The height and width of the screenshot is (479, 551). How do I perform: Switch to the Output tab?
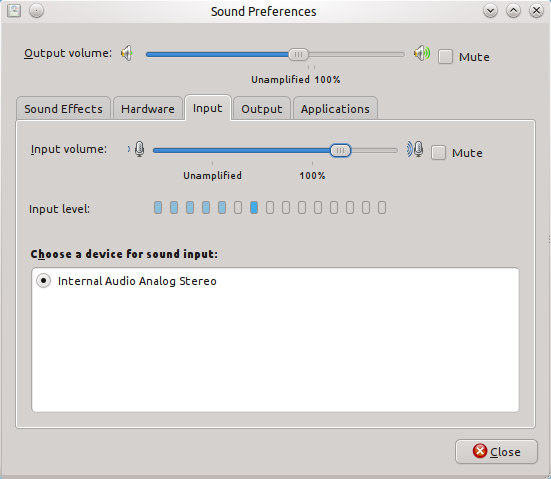262,109
